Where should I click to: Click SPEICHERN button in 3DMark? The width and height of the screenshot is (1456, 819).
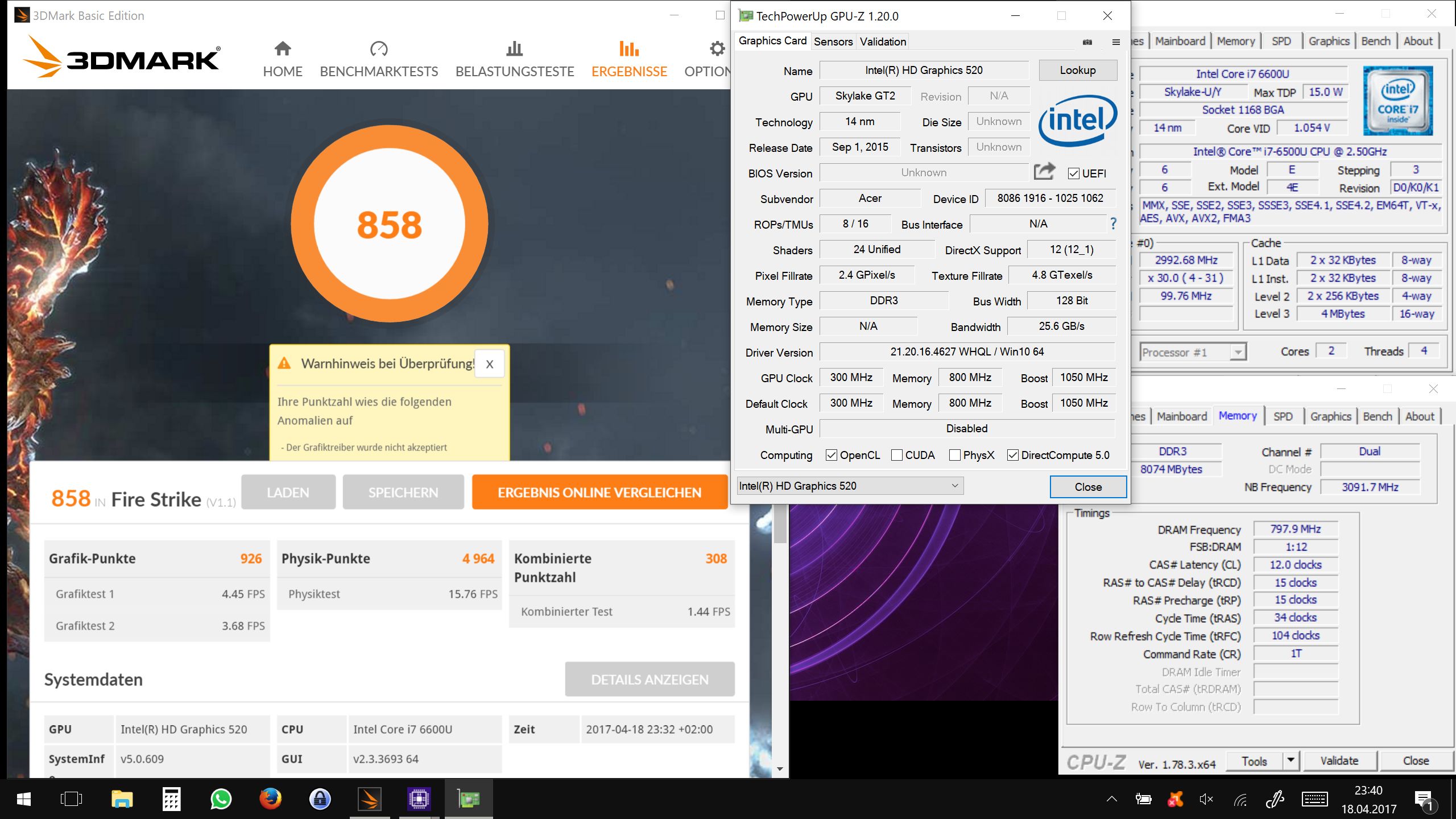(x=403, y=493)
